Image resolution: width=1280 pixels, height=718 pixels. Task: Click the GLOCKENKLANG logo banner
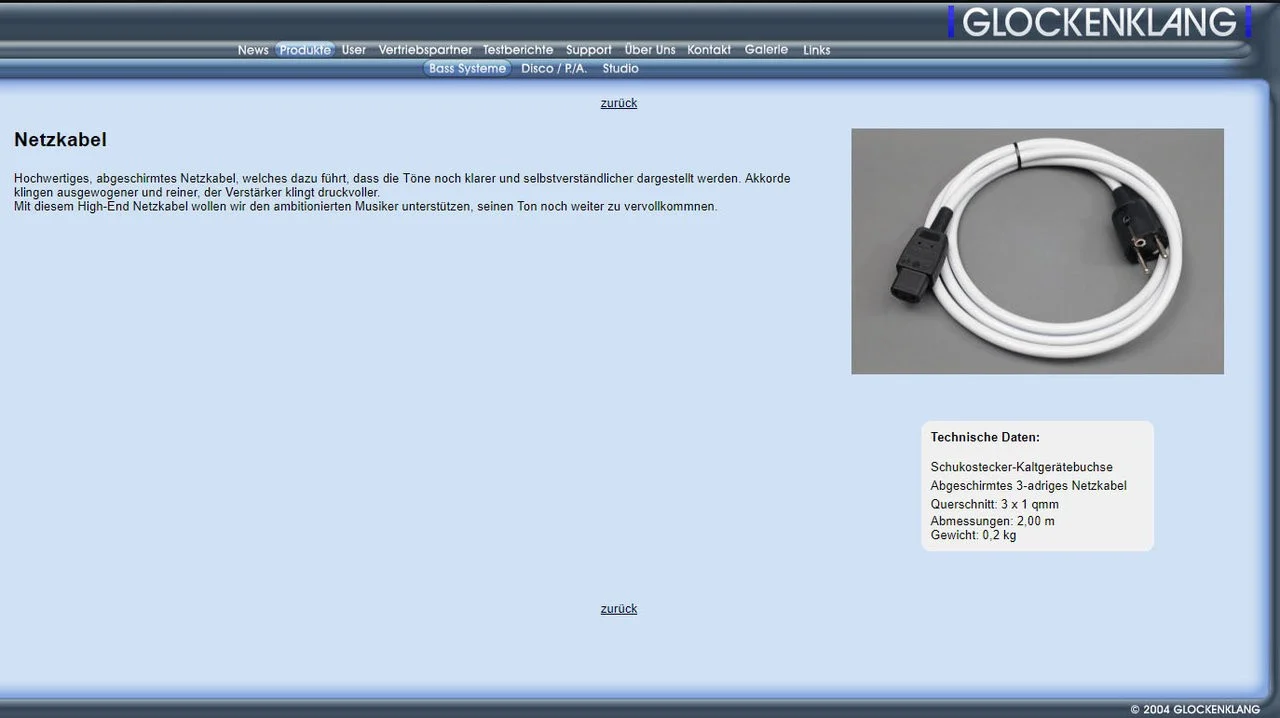[1098, 20]
